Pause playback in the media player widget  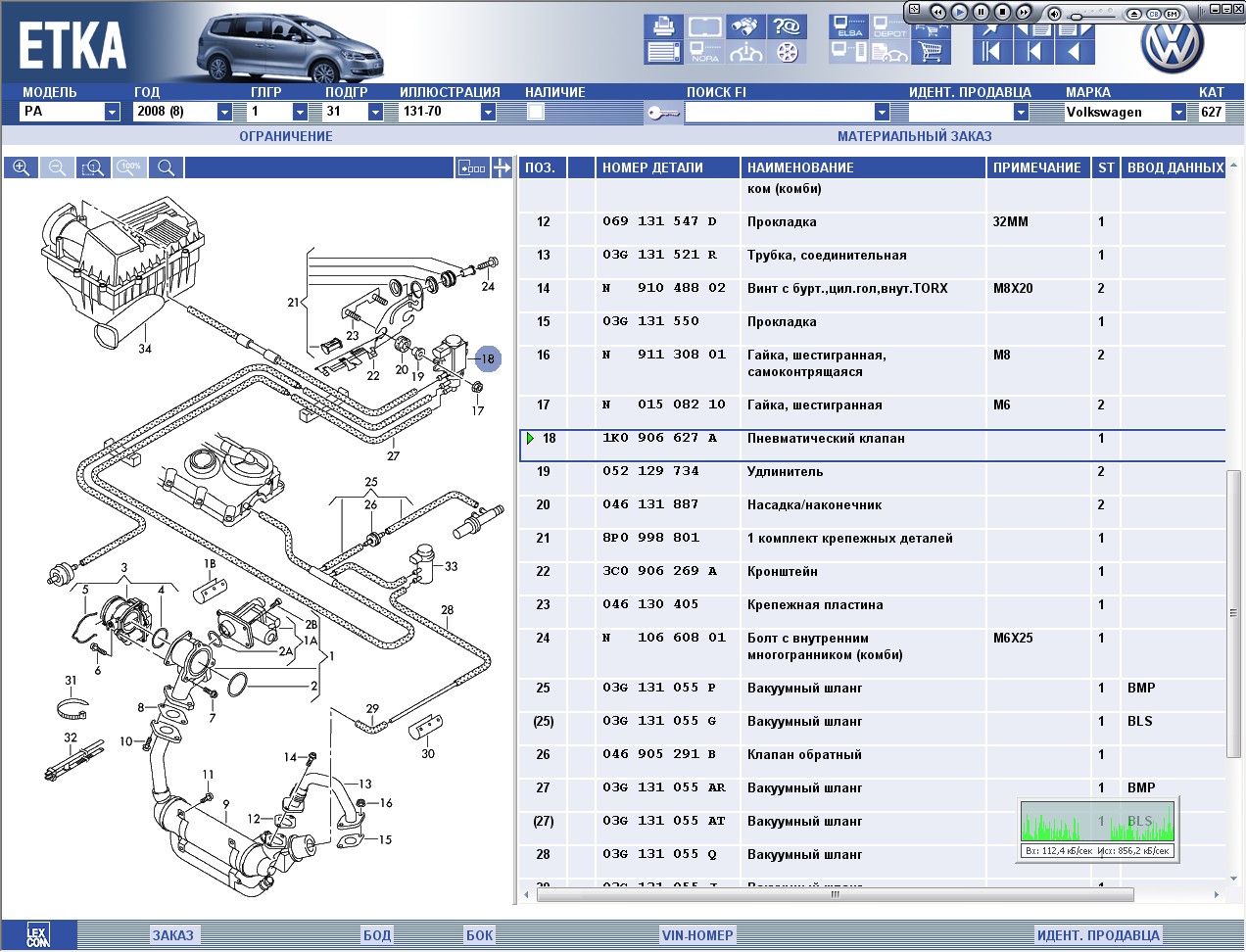(981, 12)
